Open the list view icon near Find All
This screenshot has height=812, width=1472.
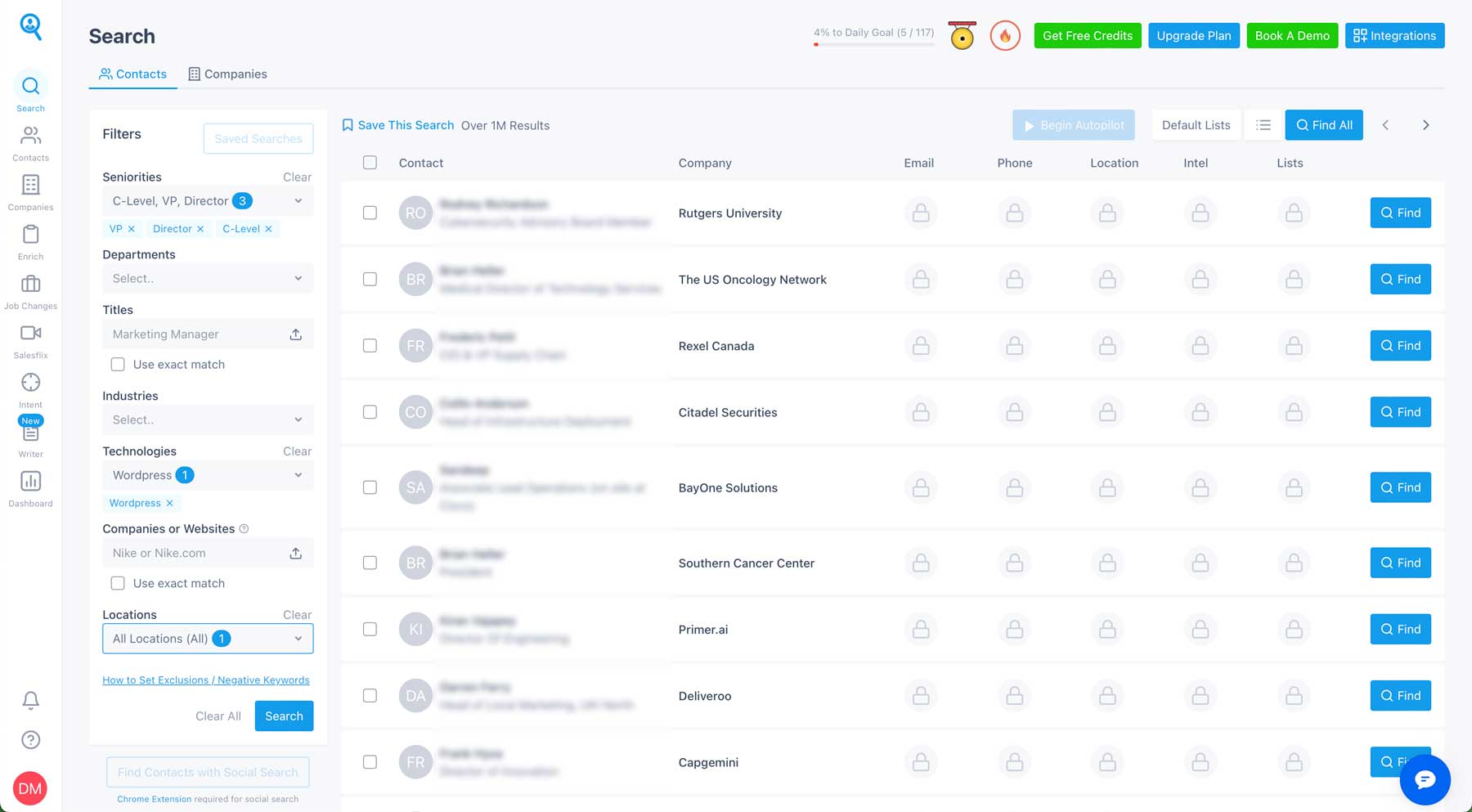point(1263,124)
